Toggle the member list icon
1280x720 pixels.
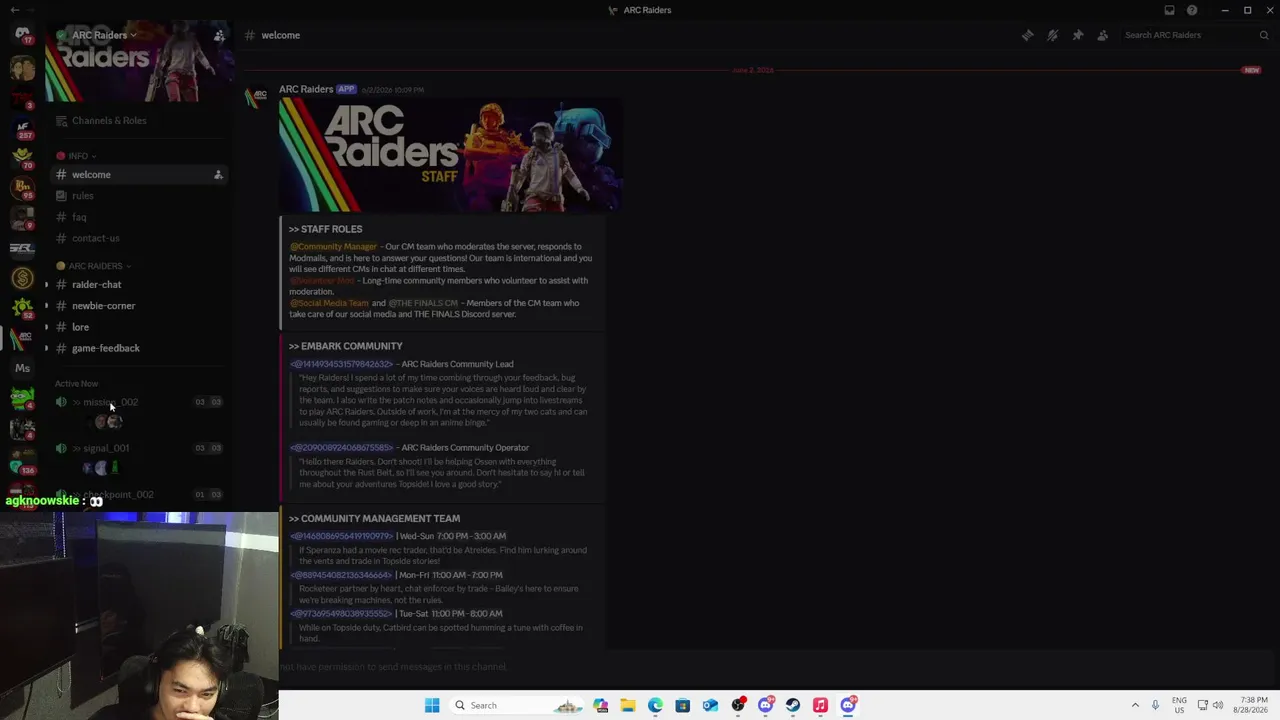pos(1102,35)
